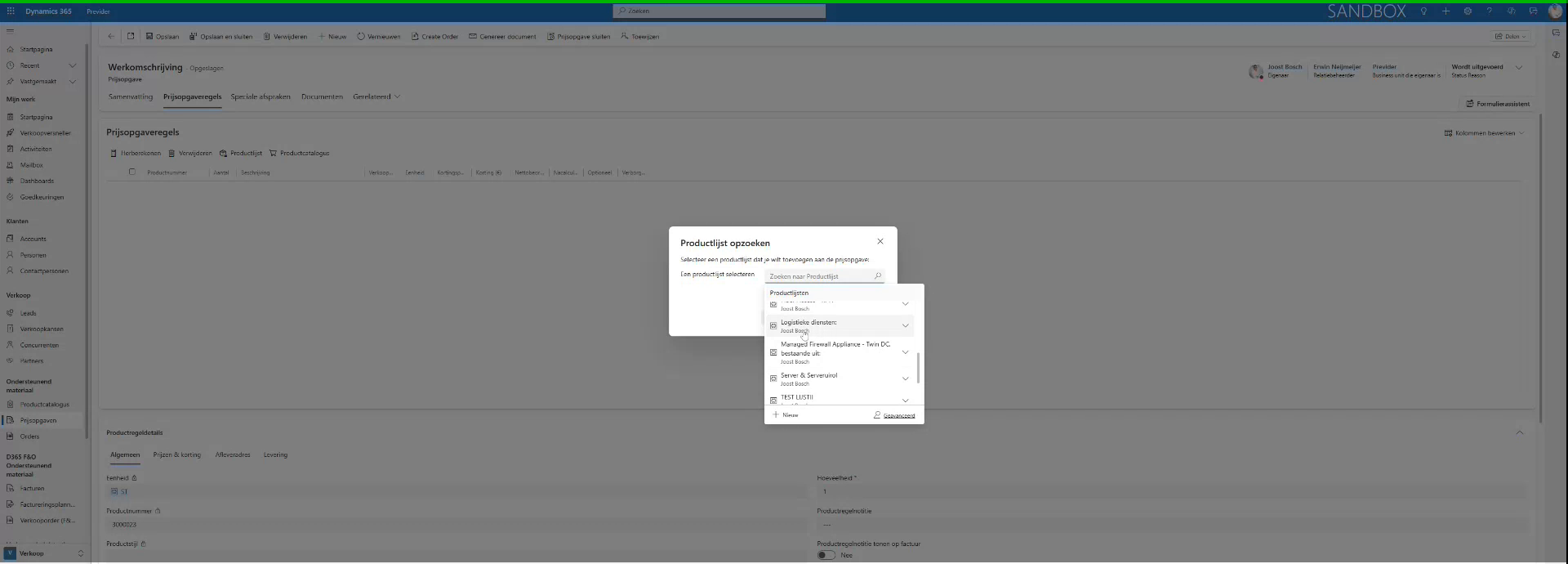Toggle select-all checkbox in Prijsopgaveregels grid

coord(132,172)
